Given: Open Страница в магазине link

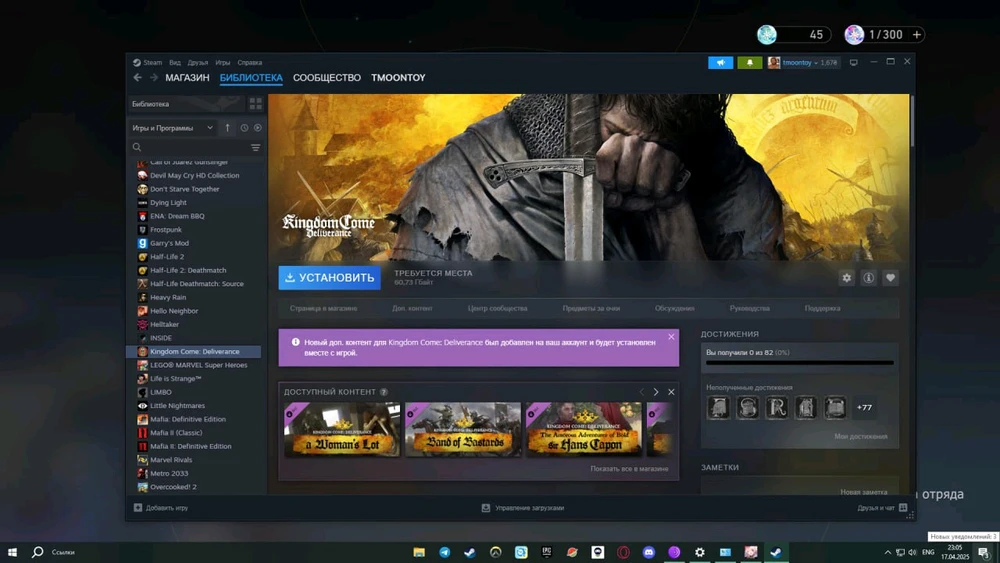Looking at the screenshot, I should [x=323, y=309].
